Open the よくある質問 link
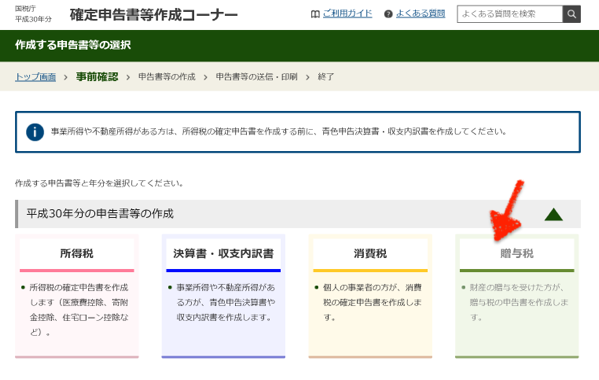599x380 pixels. coord(421,14)
